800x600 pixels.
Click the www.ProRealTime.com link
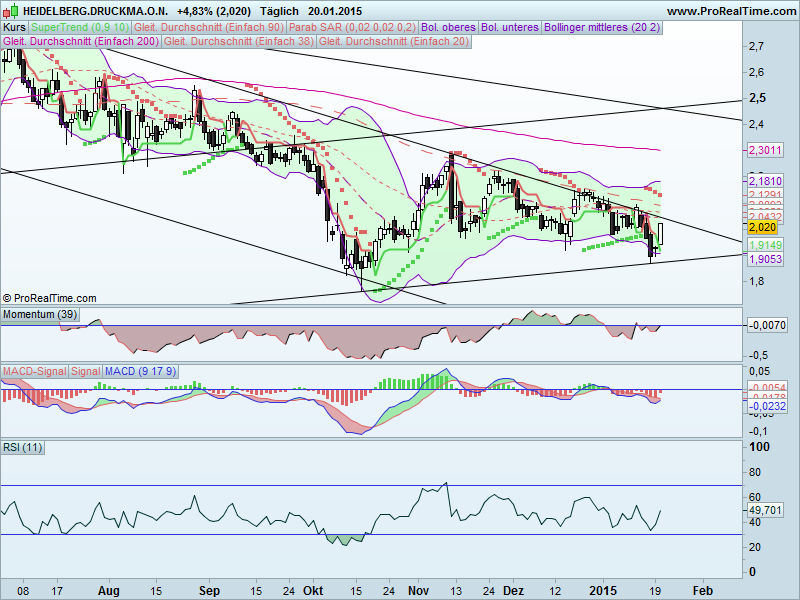click(731, 11)
